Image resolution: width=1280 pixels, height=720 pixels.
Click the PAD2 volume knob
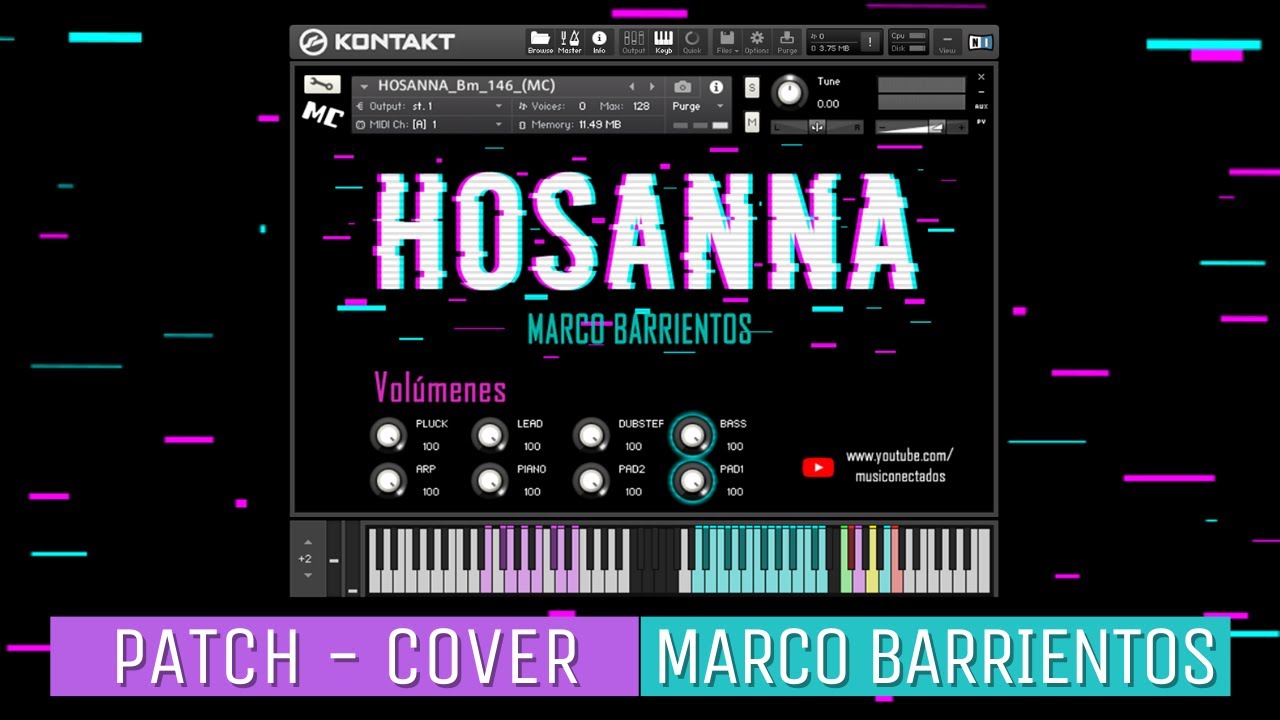(591, 480)
